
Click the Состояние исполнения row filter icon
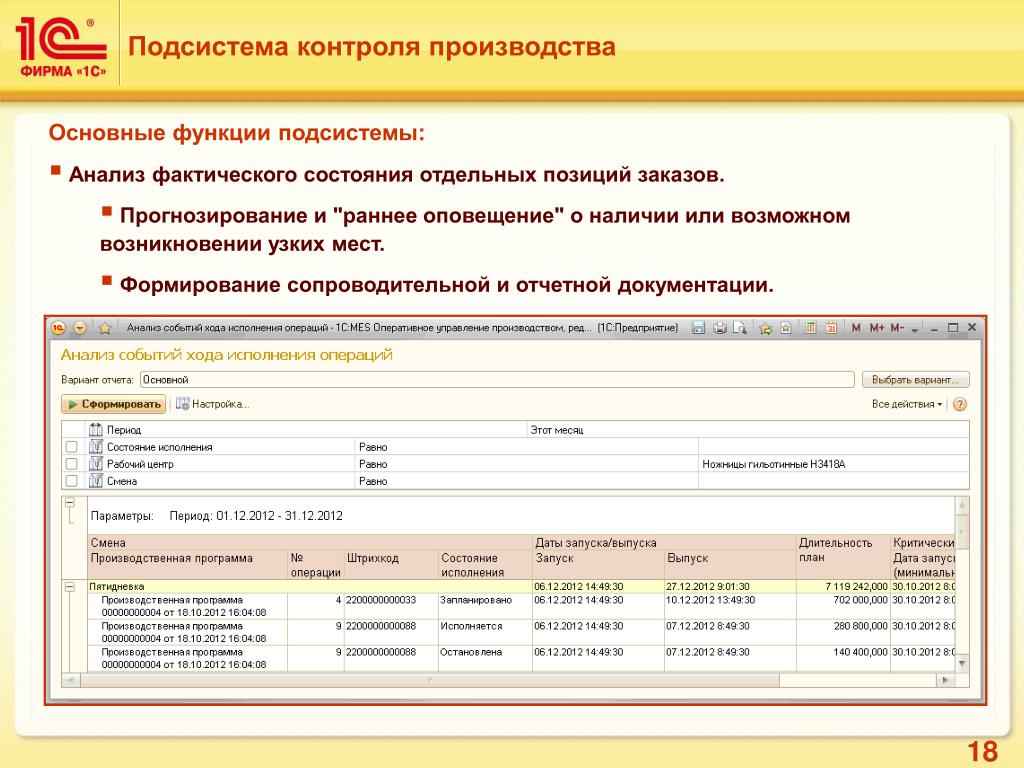click(x=96, y=447)
